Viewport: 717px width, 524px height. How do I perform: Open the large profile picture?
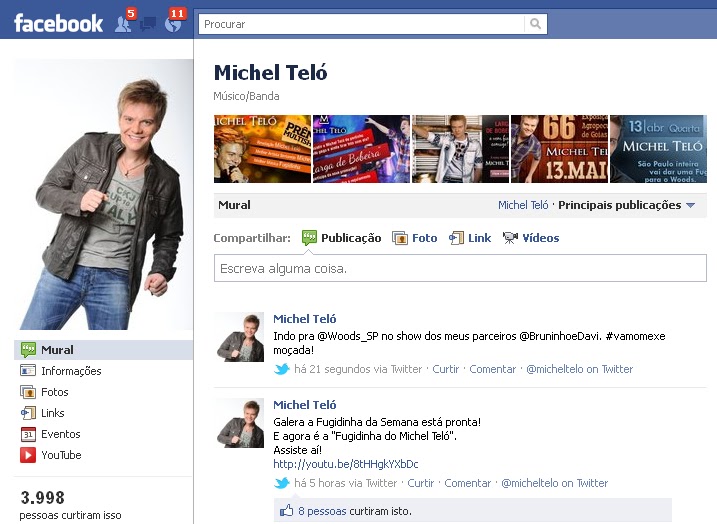click(104, 194)
